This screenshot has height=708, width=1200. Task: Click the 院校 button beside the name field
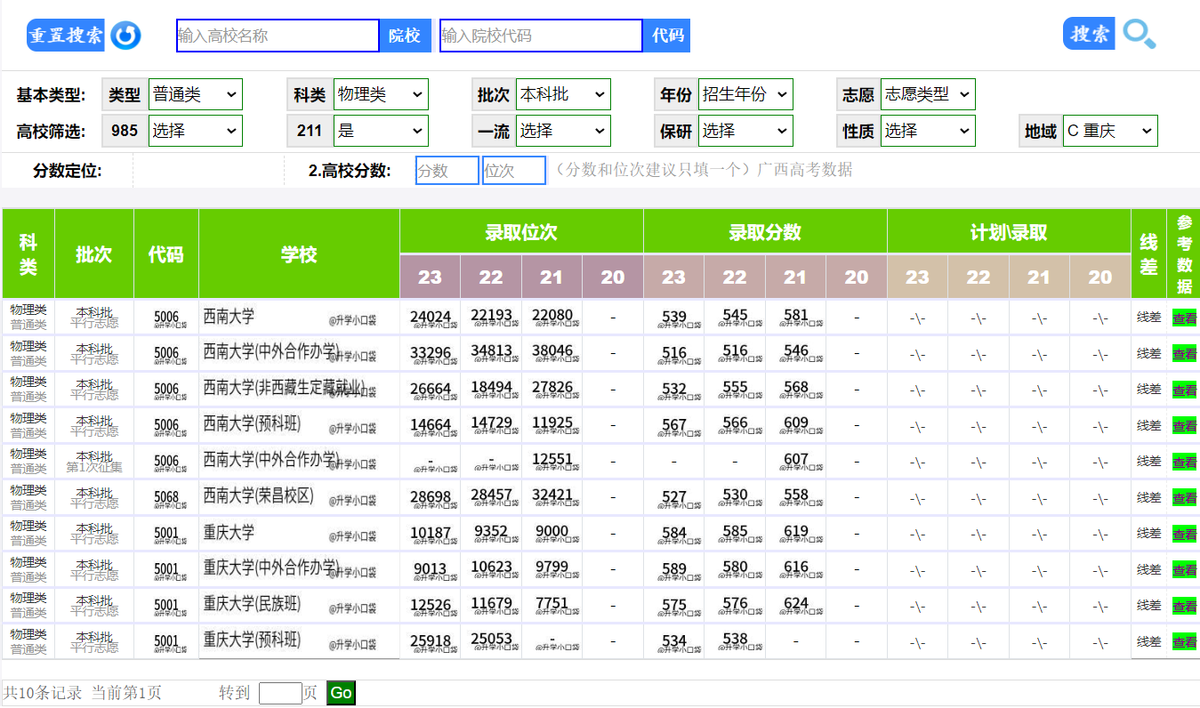coord(404,34)
